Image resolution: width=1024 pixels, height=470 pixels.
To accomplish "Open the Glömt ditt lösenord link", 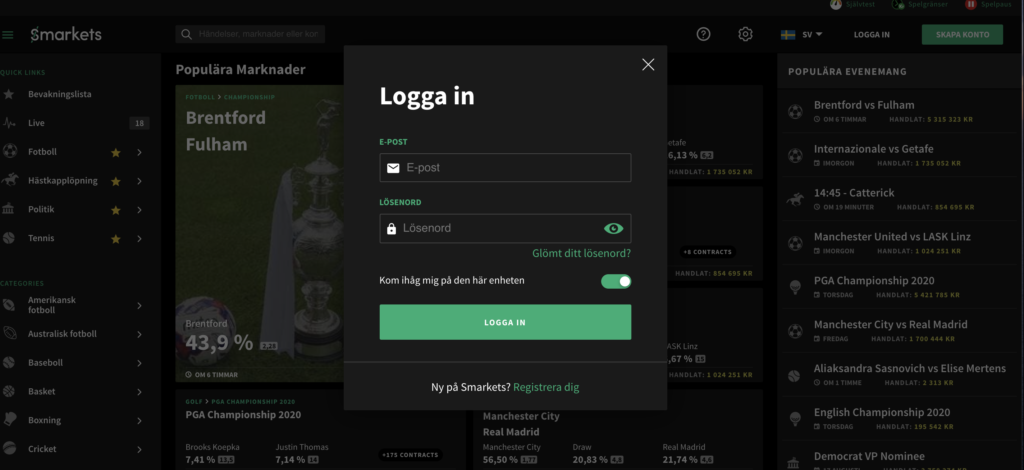I will click(581, 253).
